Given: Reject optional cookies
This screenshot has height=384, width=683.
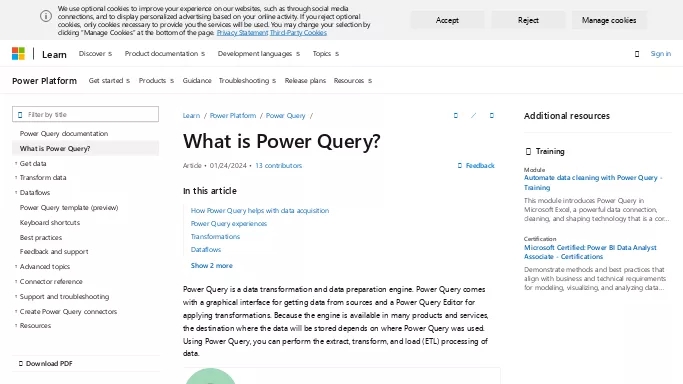Looking at the screenshot, I should pyautogui.click(x=528, y=20).
